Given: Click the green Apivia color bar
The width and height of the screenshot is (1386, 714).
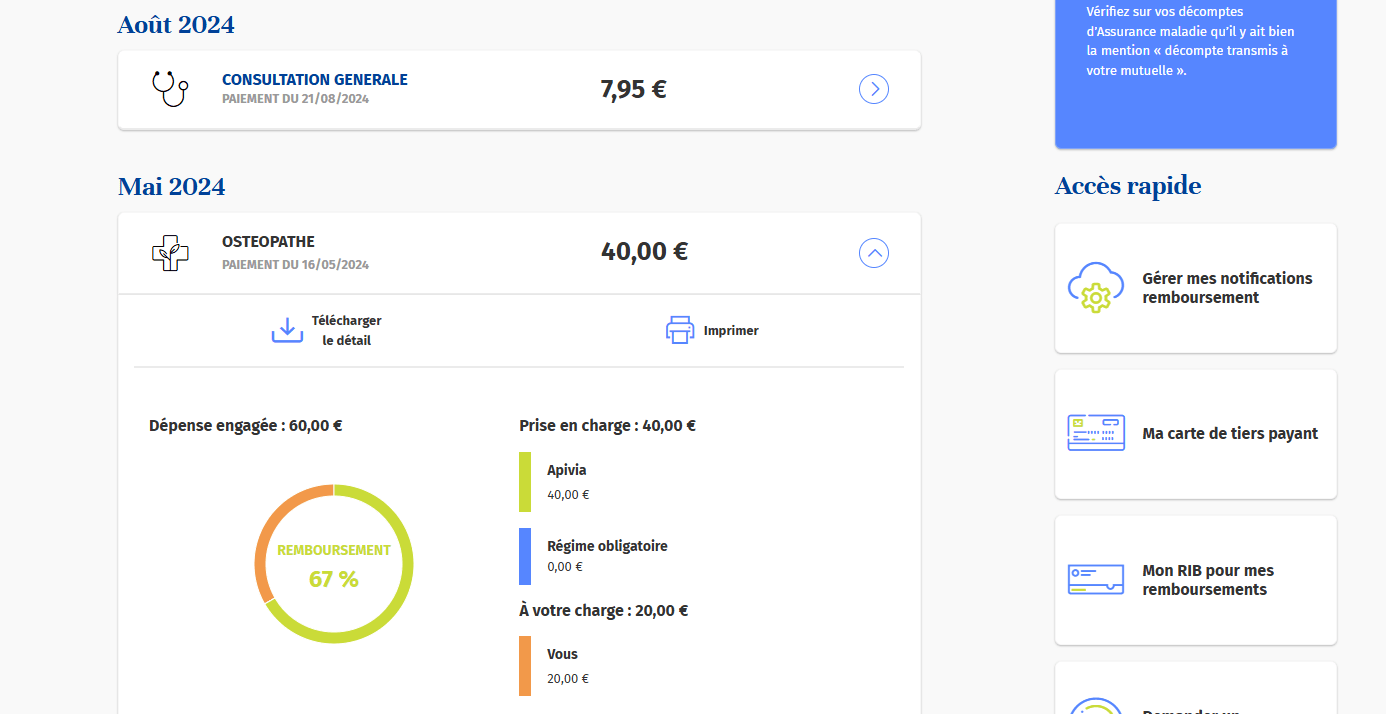Looking at the screenshot, I should point(525,482).
